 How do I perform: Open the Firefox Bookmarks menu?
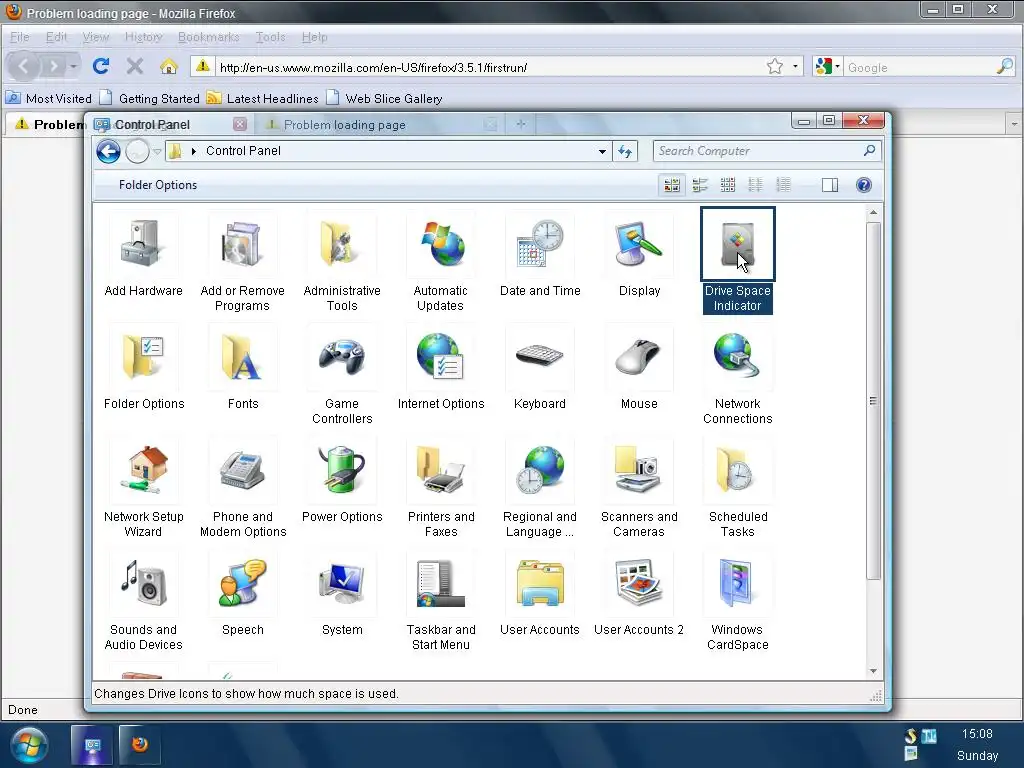coord(208,37)
